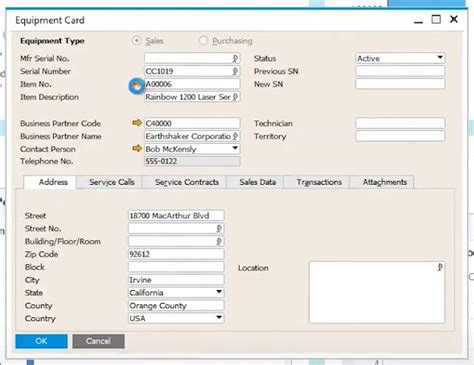This screenshot has width=474, height=365.
Task: Click the Telephone No. field 555-0122
Action: click(192, 161)
